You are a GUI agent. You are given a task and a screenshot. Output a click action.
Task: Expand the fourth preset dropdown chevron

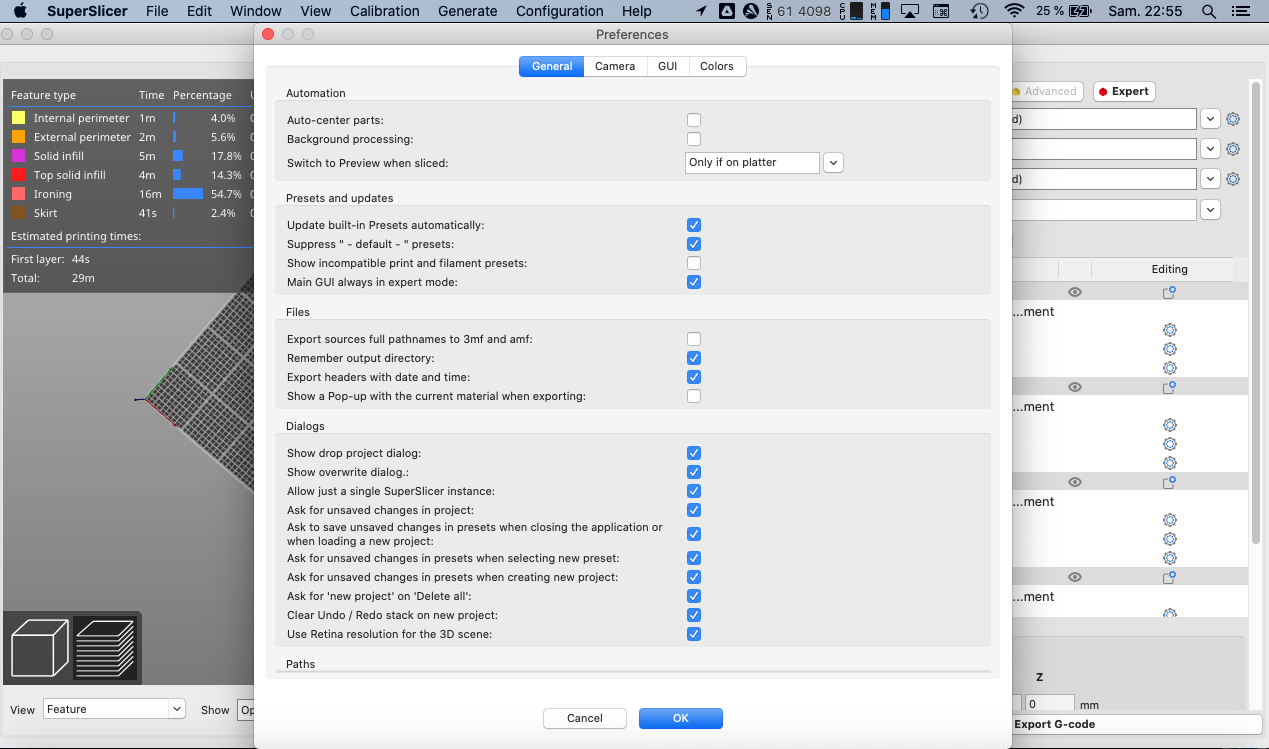(x=1210, y=209)
